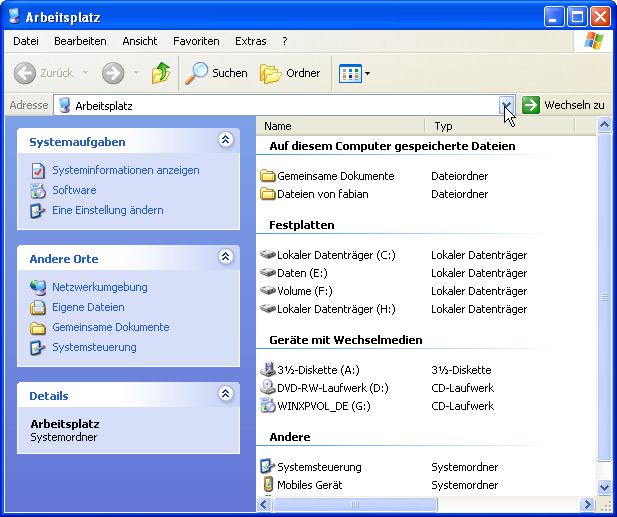Open the Extras menu
The height and width of the screenshot is (517, 617).
click(x=251, y=41)
